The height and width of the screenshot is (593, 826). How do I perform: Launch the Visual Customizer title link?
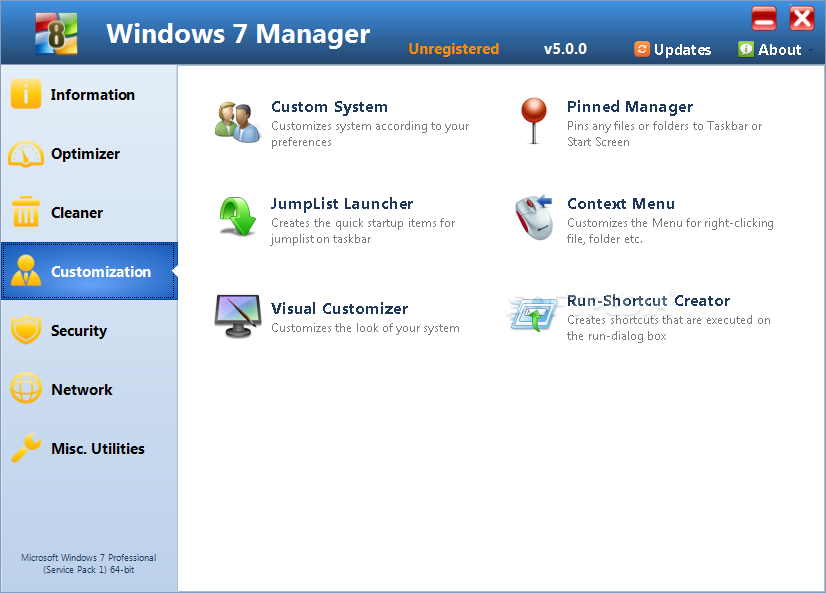pos(339,309)
